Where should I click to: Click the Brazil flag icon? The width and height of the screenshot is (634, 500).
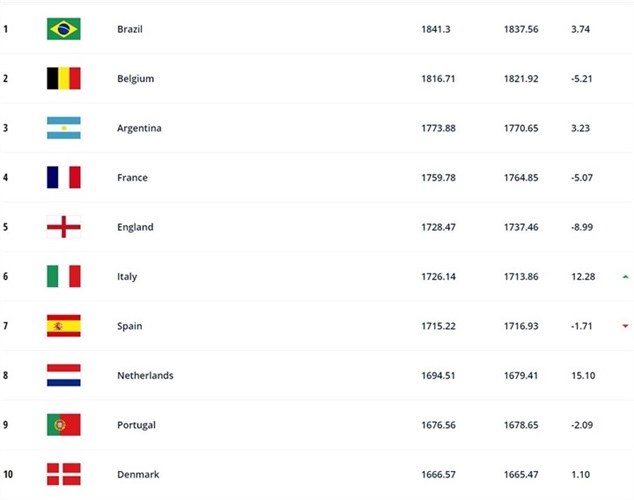click(63, 29)
